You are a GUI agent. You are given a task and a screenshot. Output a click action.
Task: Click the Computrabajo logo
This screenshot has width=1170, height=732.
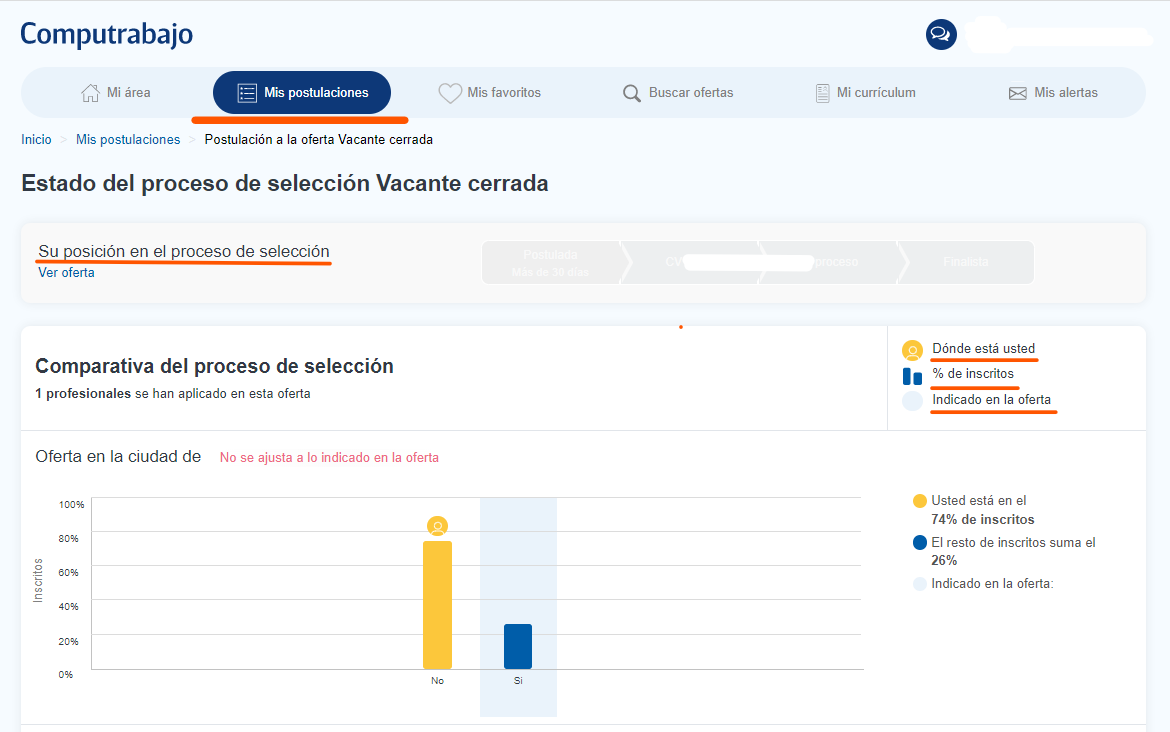[x=107, y=34]
